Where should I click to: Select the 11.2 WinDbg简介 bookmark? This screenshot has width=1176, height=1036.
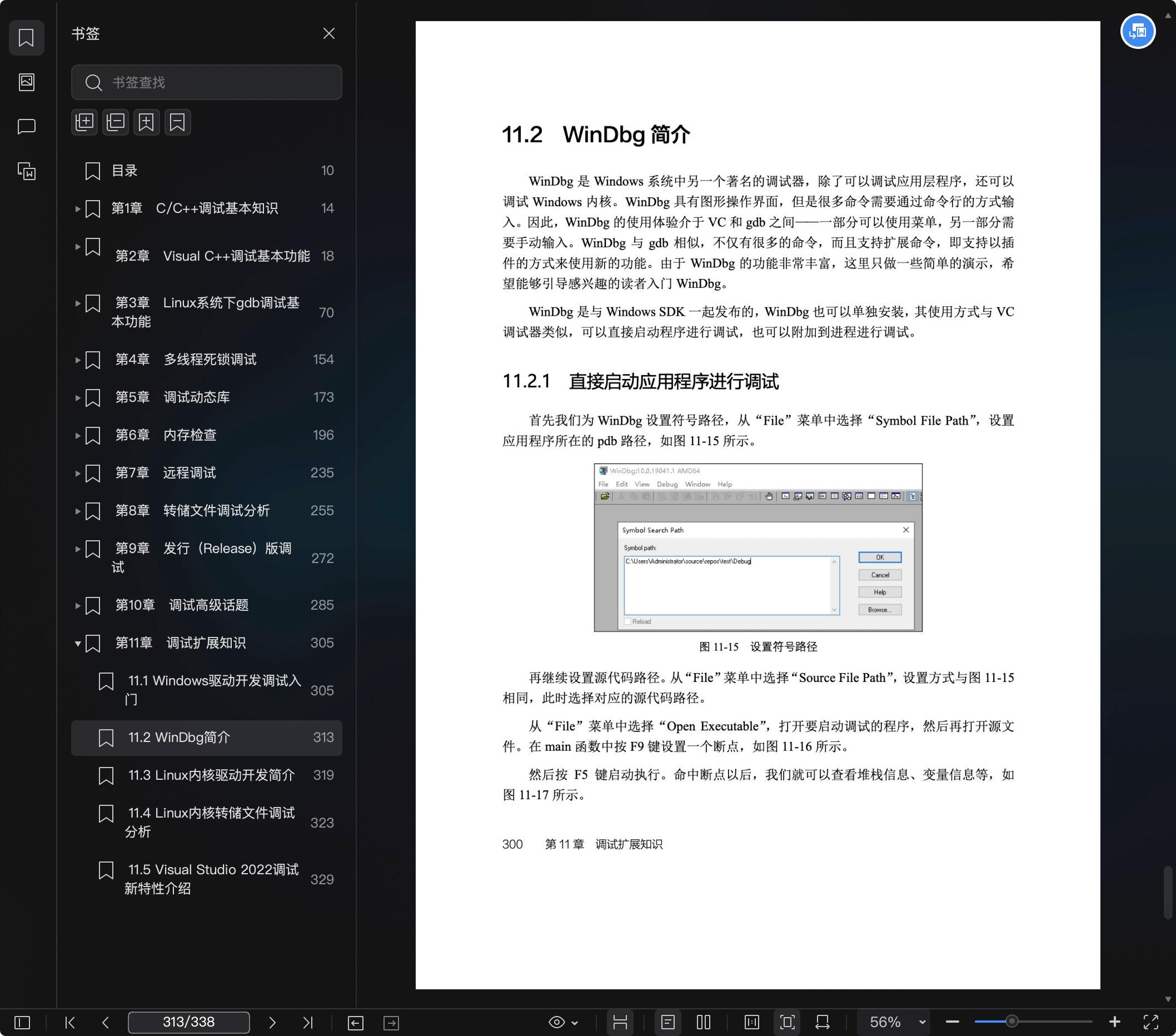(x=207, y=738)
